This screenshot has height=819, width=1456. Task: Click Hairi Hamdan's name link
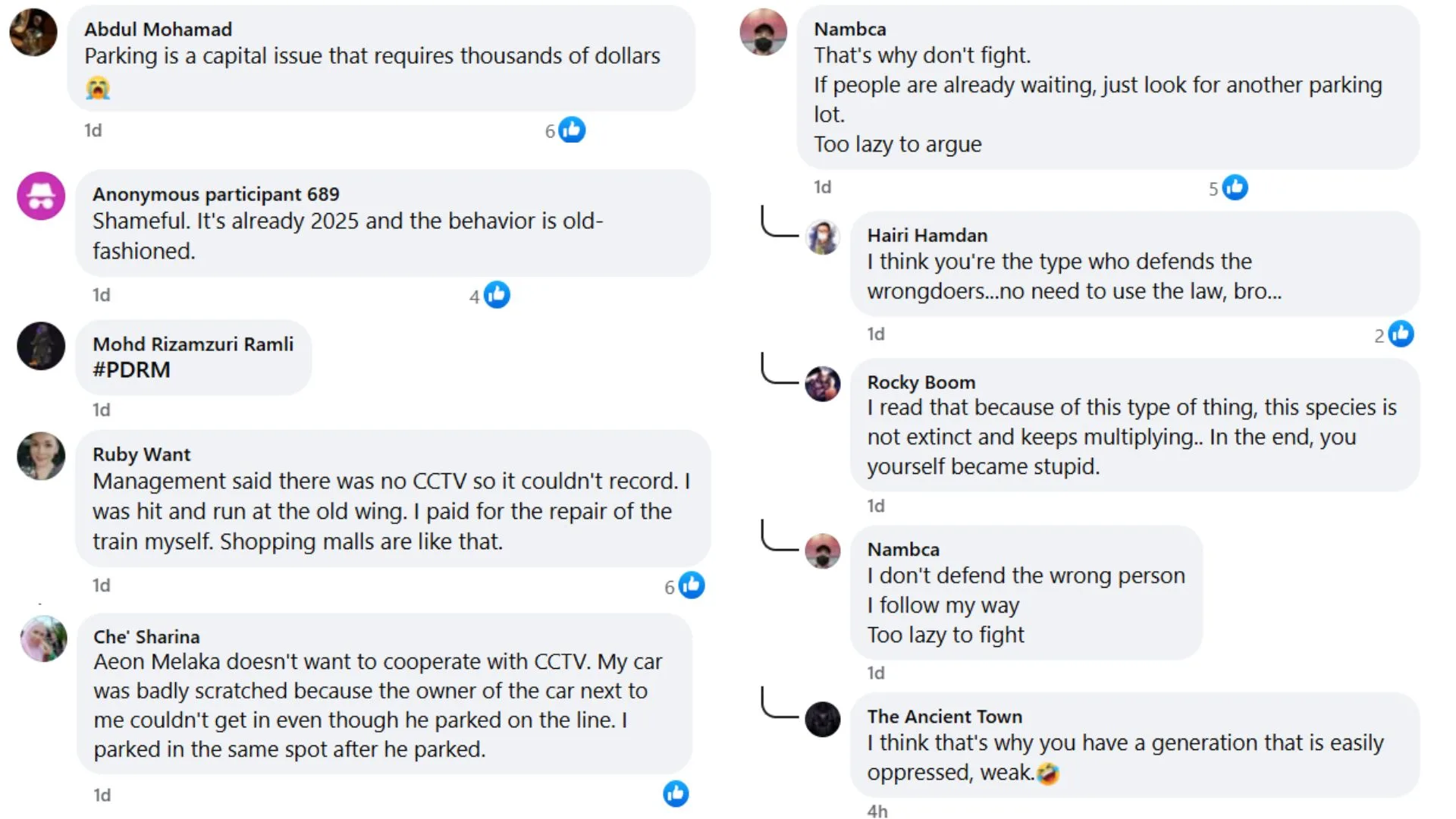click(x=927, y=235)
